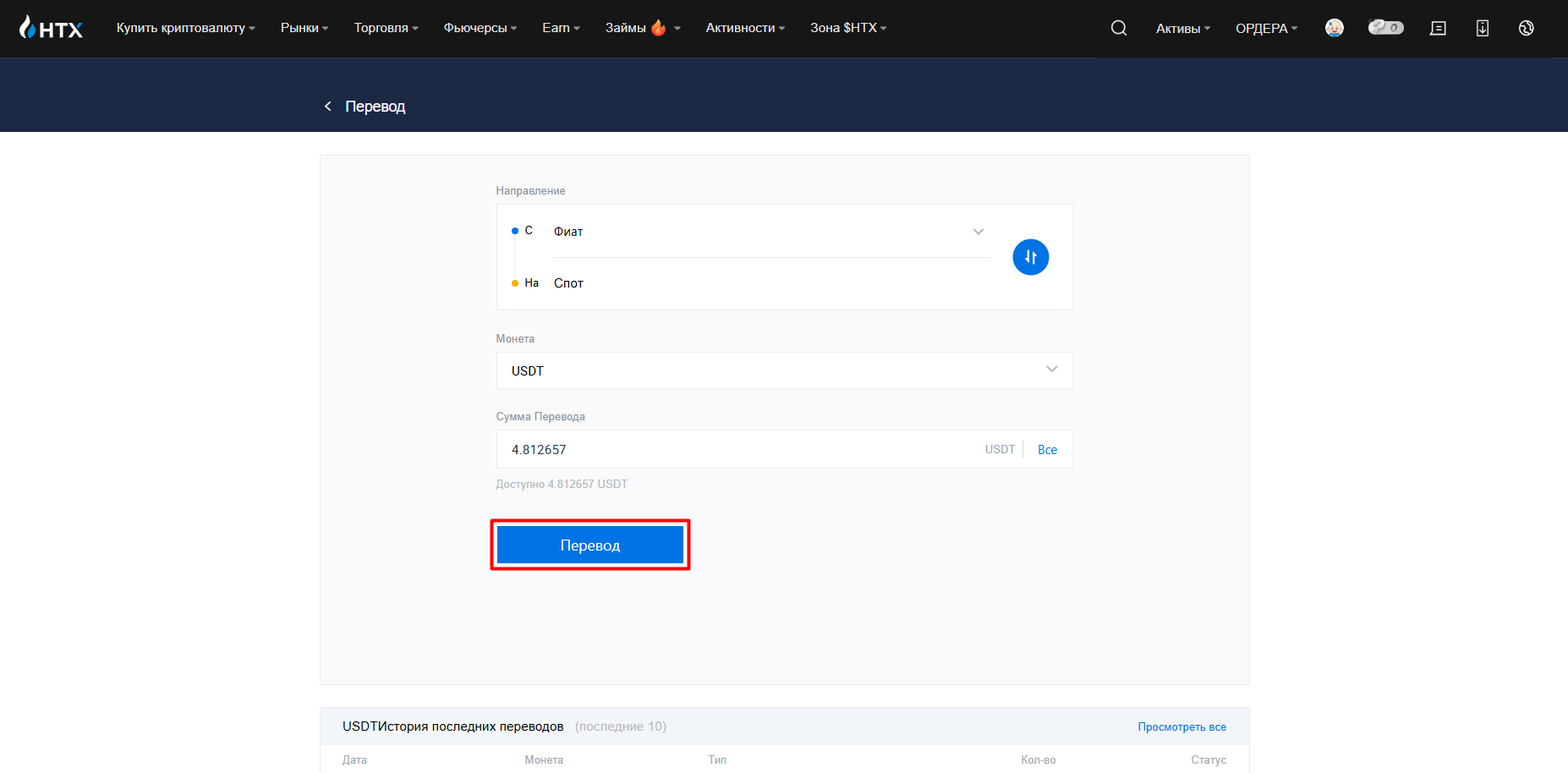This screenshot has width=1568, height=773.
Task: Go back using arrow beside Перевод title
Action: click(x=328, y=106)
